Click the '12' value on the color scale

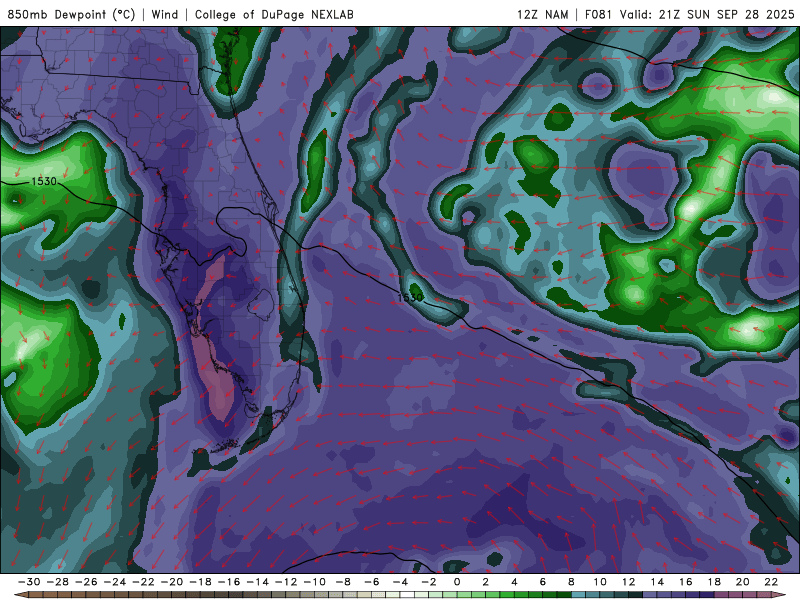point(629,582)
